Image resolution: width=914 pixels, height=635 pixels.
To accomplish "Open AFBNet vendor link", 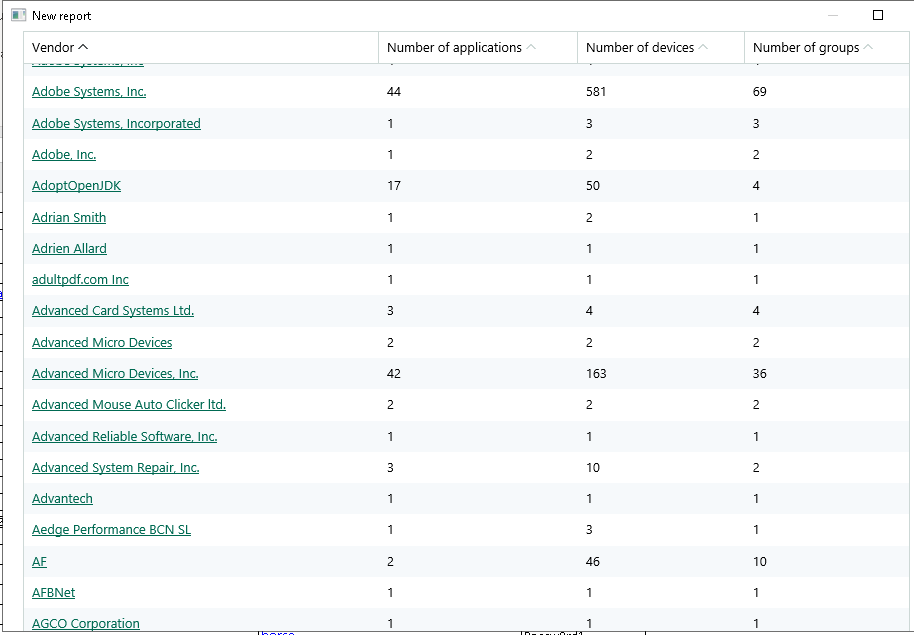I will pyautogui.click(x=53, y=592).
